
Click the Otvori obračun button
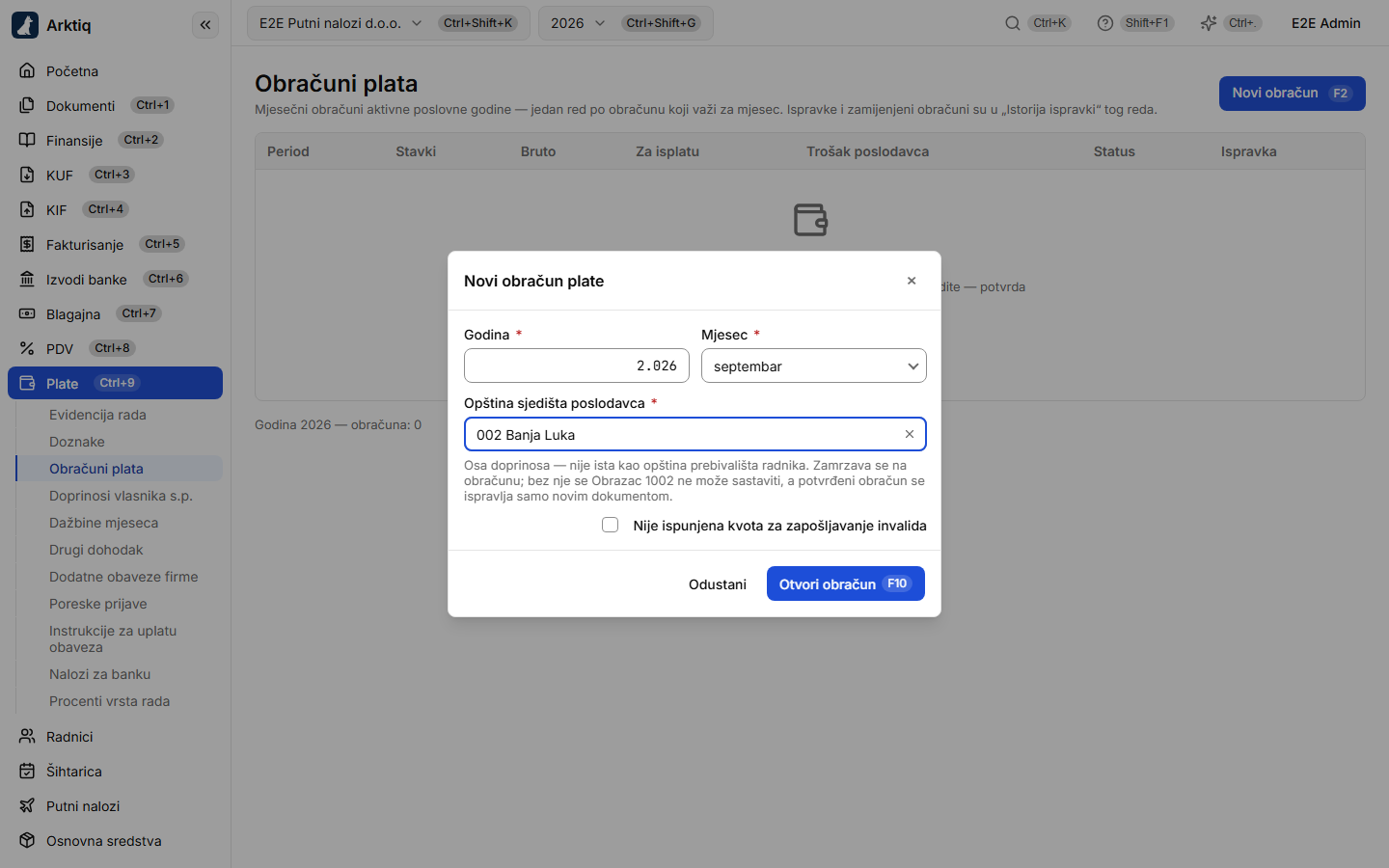[845, 583]
